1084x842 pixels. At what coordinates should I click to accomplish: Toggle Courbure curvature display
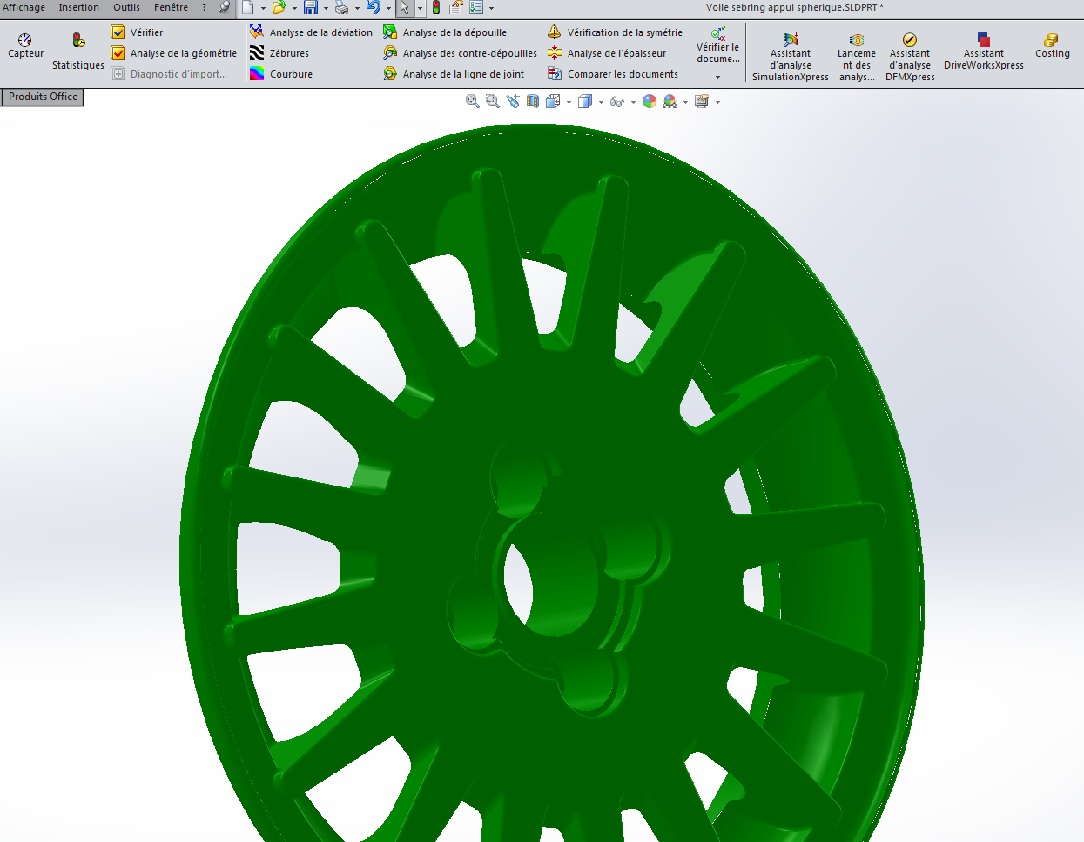click(281, 74)
